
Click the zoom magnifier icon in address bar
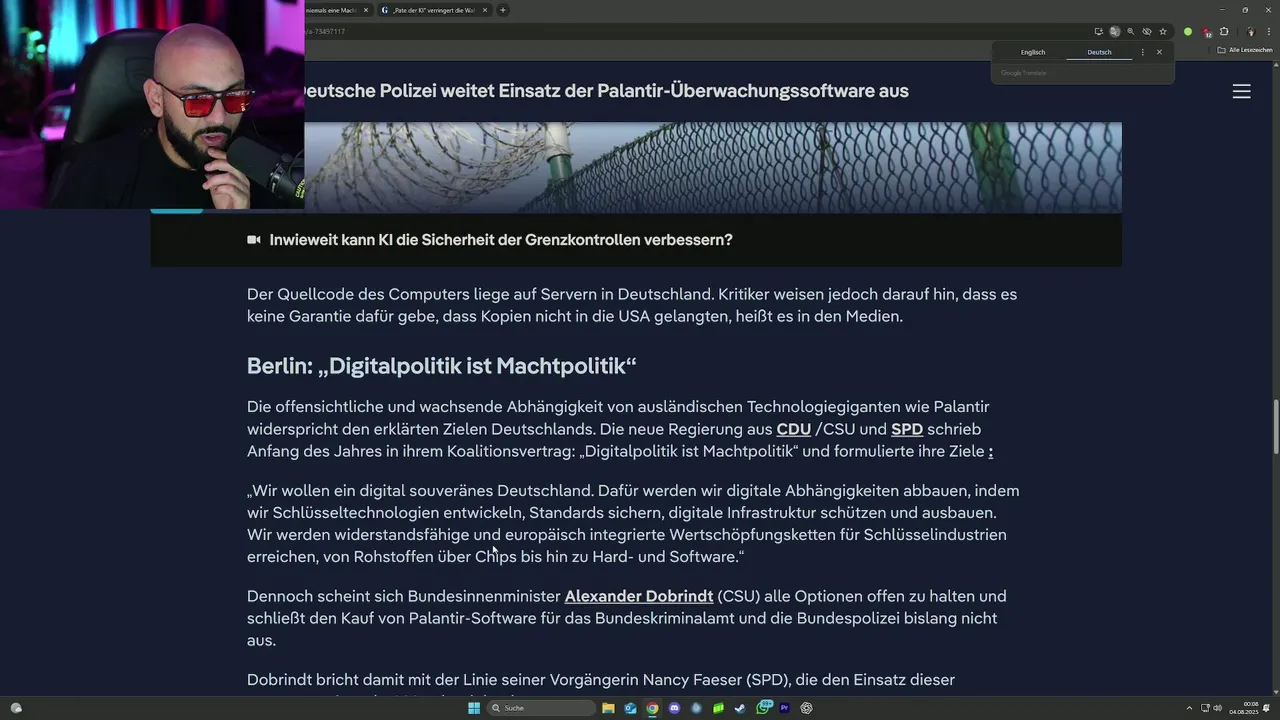[x=1131, y=31]
